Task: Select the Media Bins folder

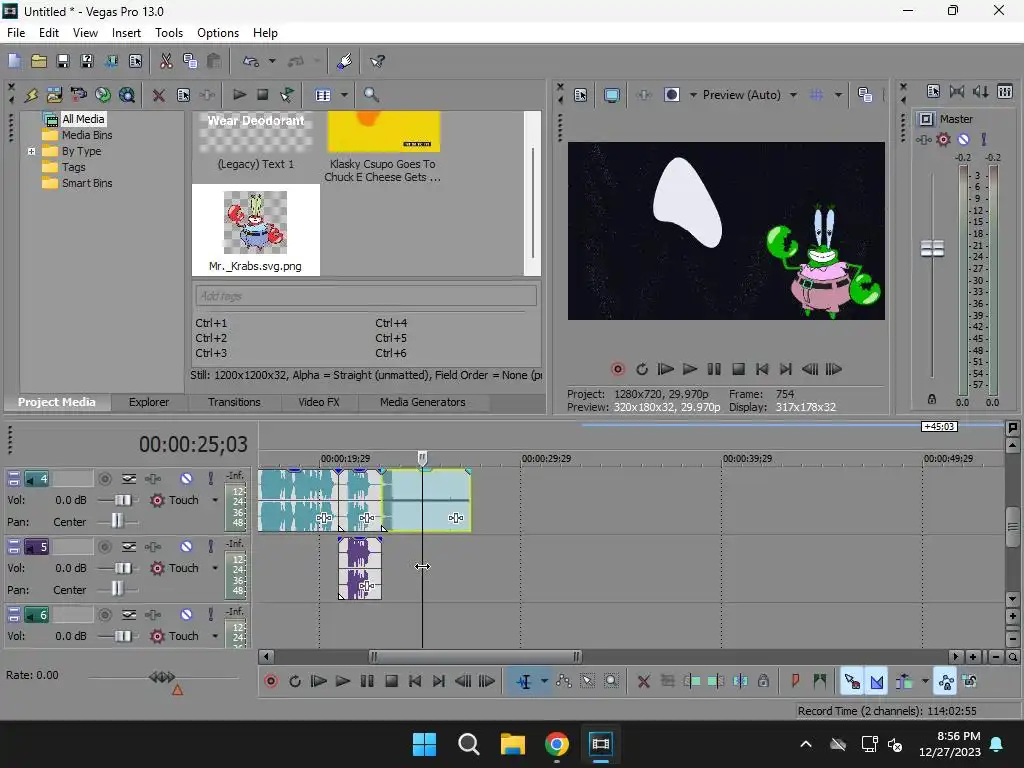Action: (x=86, y=135)
